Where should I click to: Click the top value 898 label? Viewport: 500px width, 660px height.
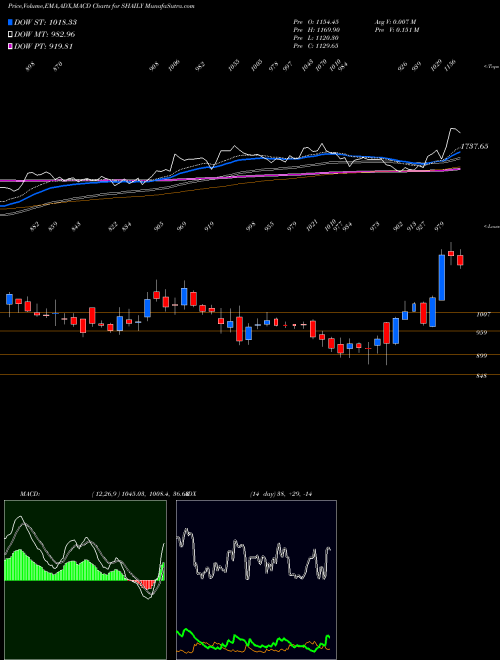[30, 66]
